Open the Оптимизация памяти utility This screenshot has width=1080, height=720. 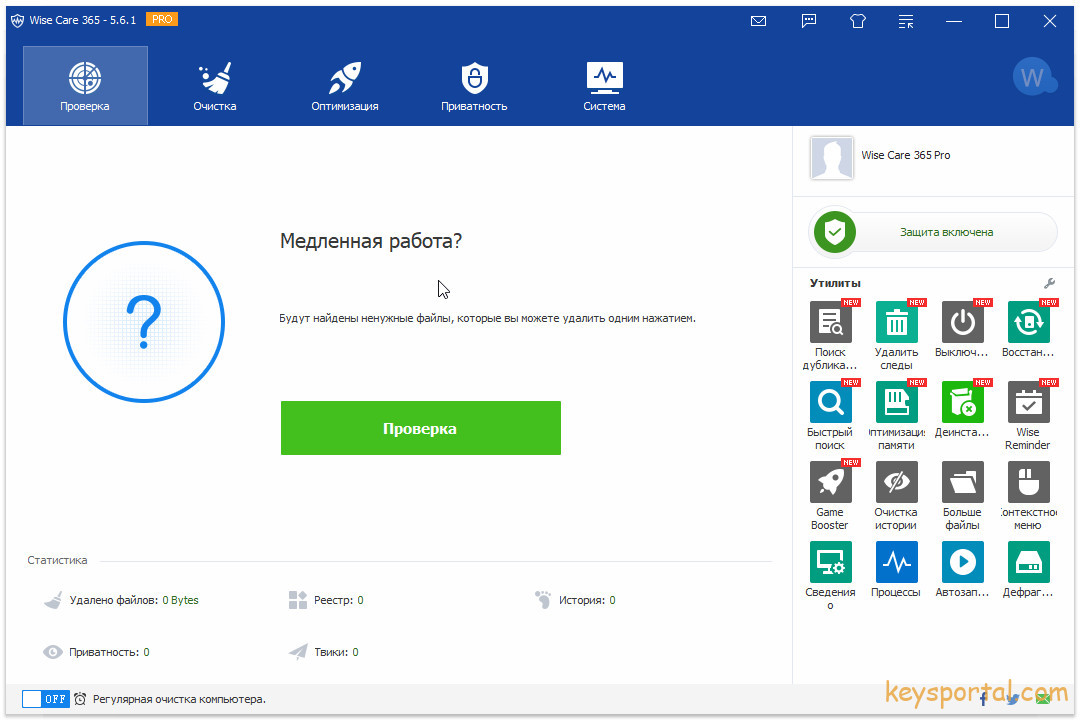pos(896,403)
